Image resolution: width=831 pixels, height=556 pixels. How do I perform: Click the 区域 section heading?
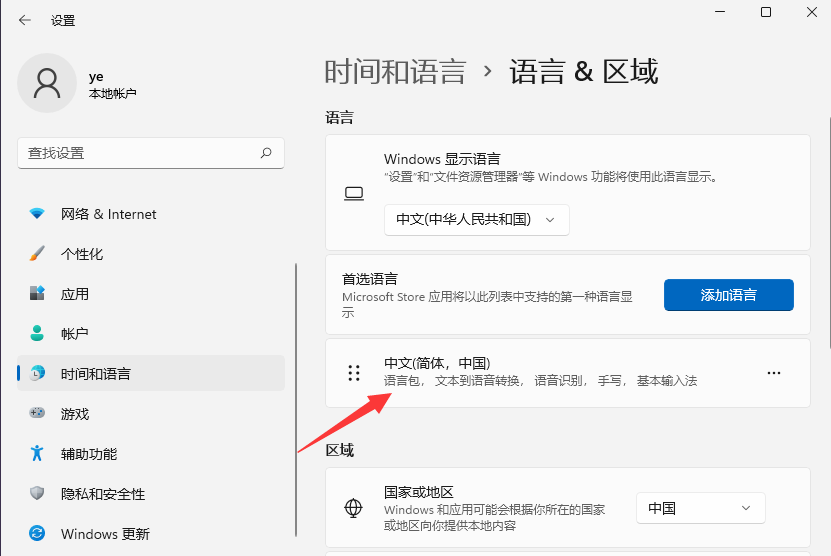(x=339, y=450)
